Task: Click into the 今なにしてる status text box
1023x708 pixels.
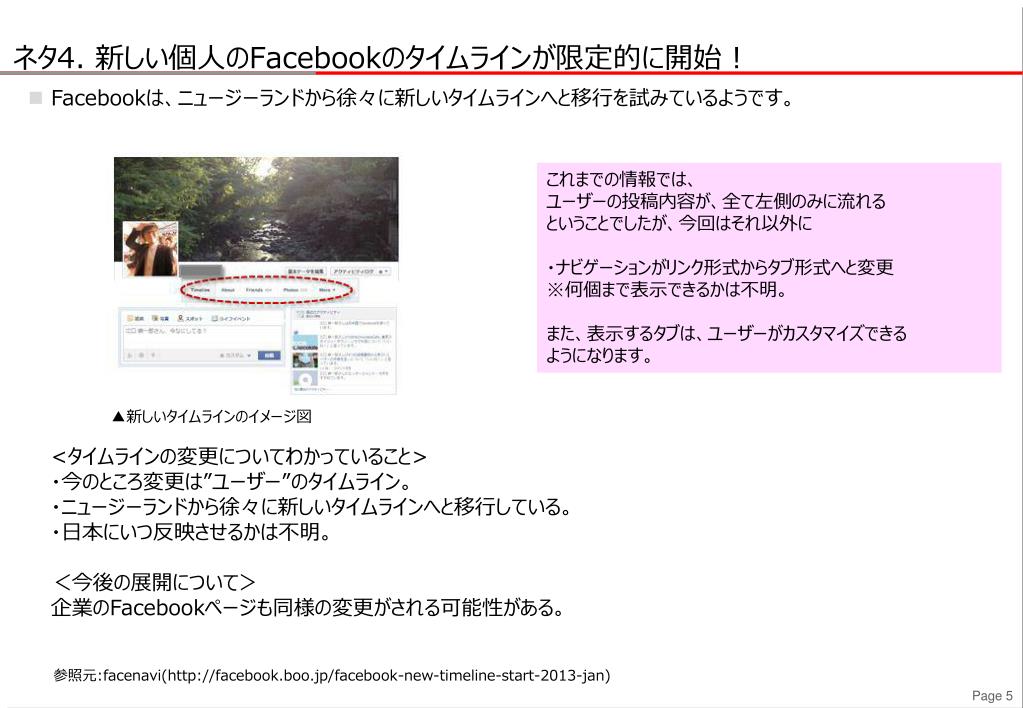Action: [203, 337]
